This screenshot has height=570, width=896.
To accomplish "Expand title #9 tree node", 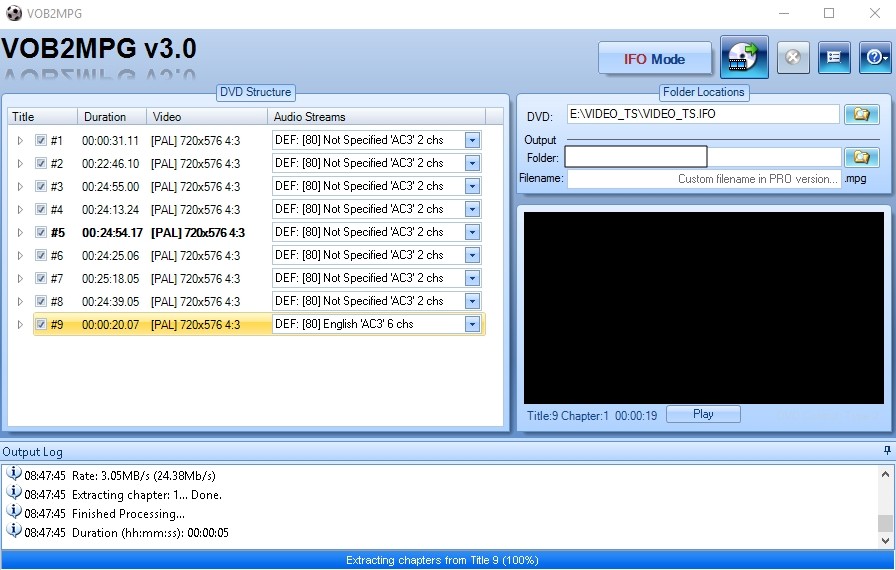I will [20, 324].
